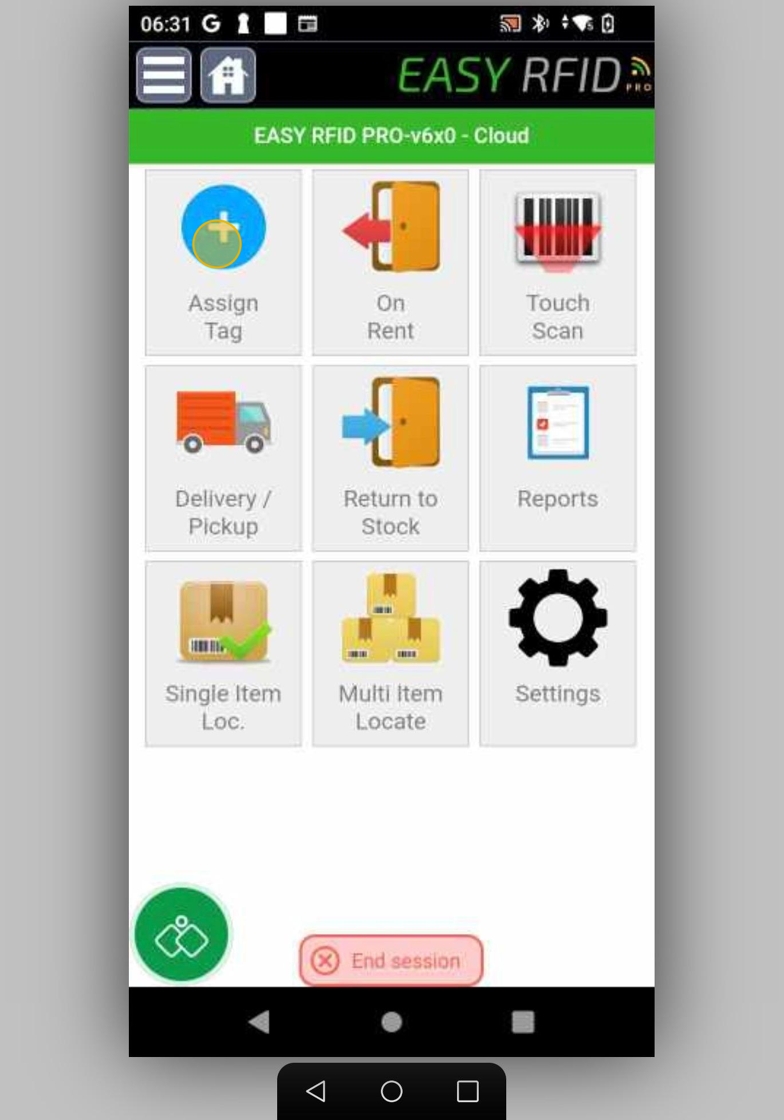Open Single Item Loc. tile
The image size is (784, 1120).
[x=223, y=654]
